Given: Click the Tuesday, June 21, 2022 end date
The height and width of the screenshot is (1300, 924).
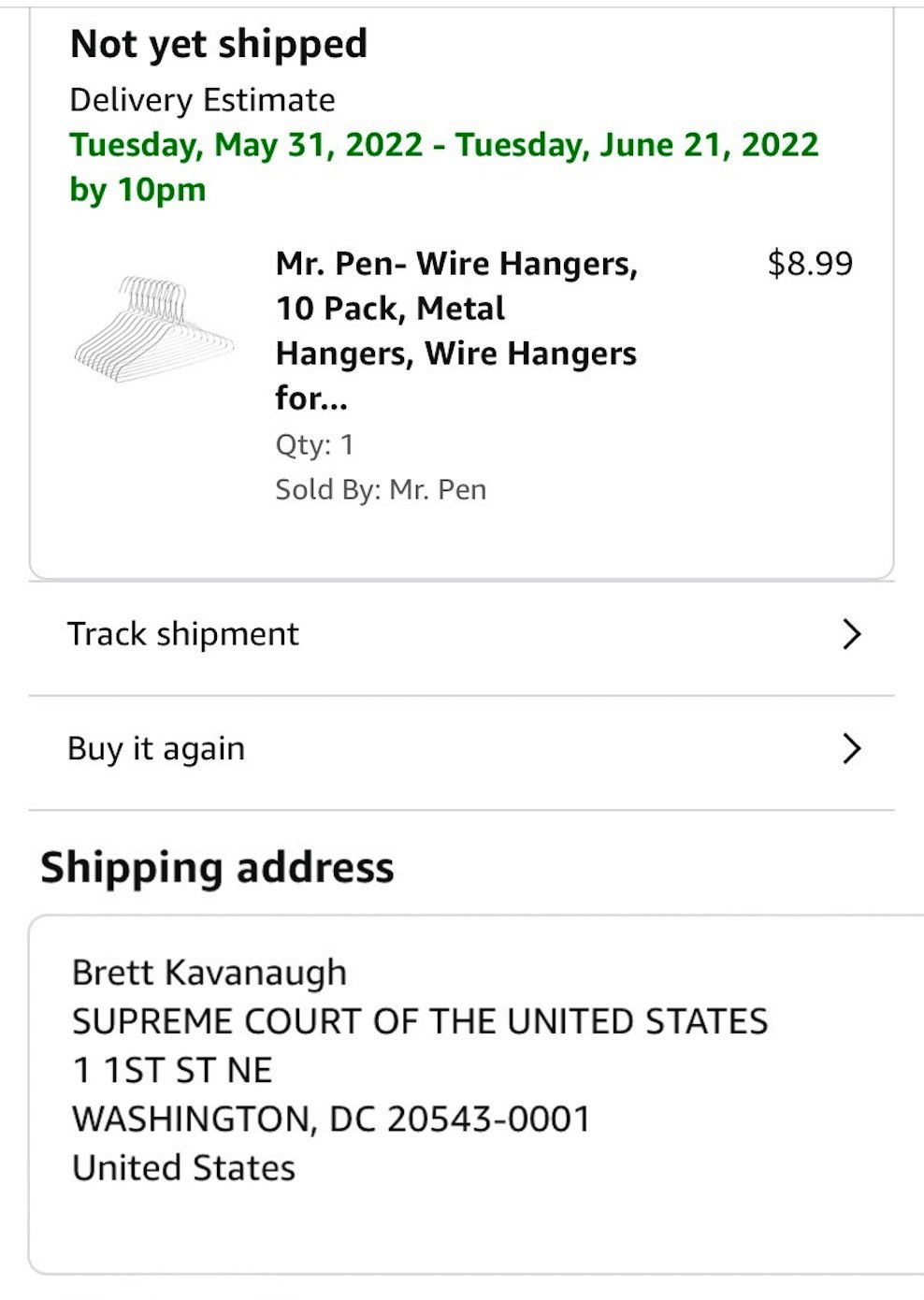Looking at the screenshot, I should pos(637,145).
